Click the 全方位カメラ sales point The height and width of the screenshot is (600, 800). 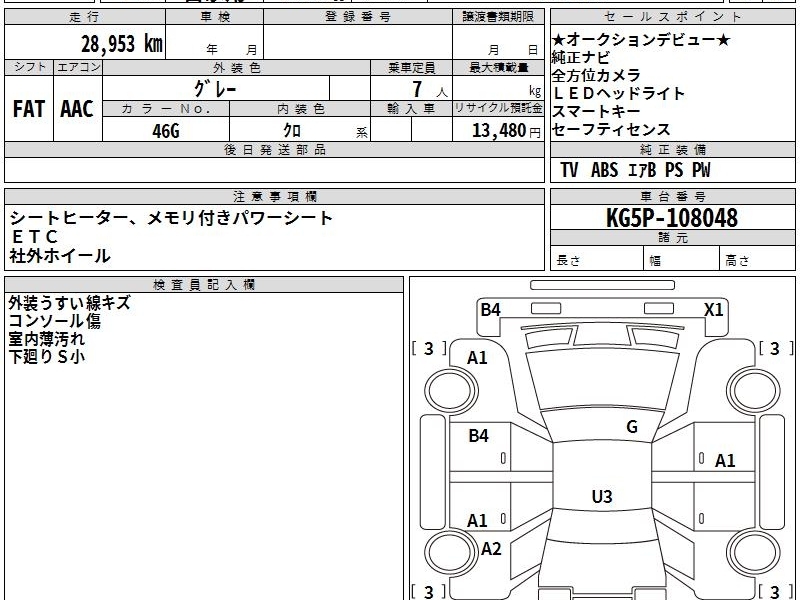[596, 76]
